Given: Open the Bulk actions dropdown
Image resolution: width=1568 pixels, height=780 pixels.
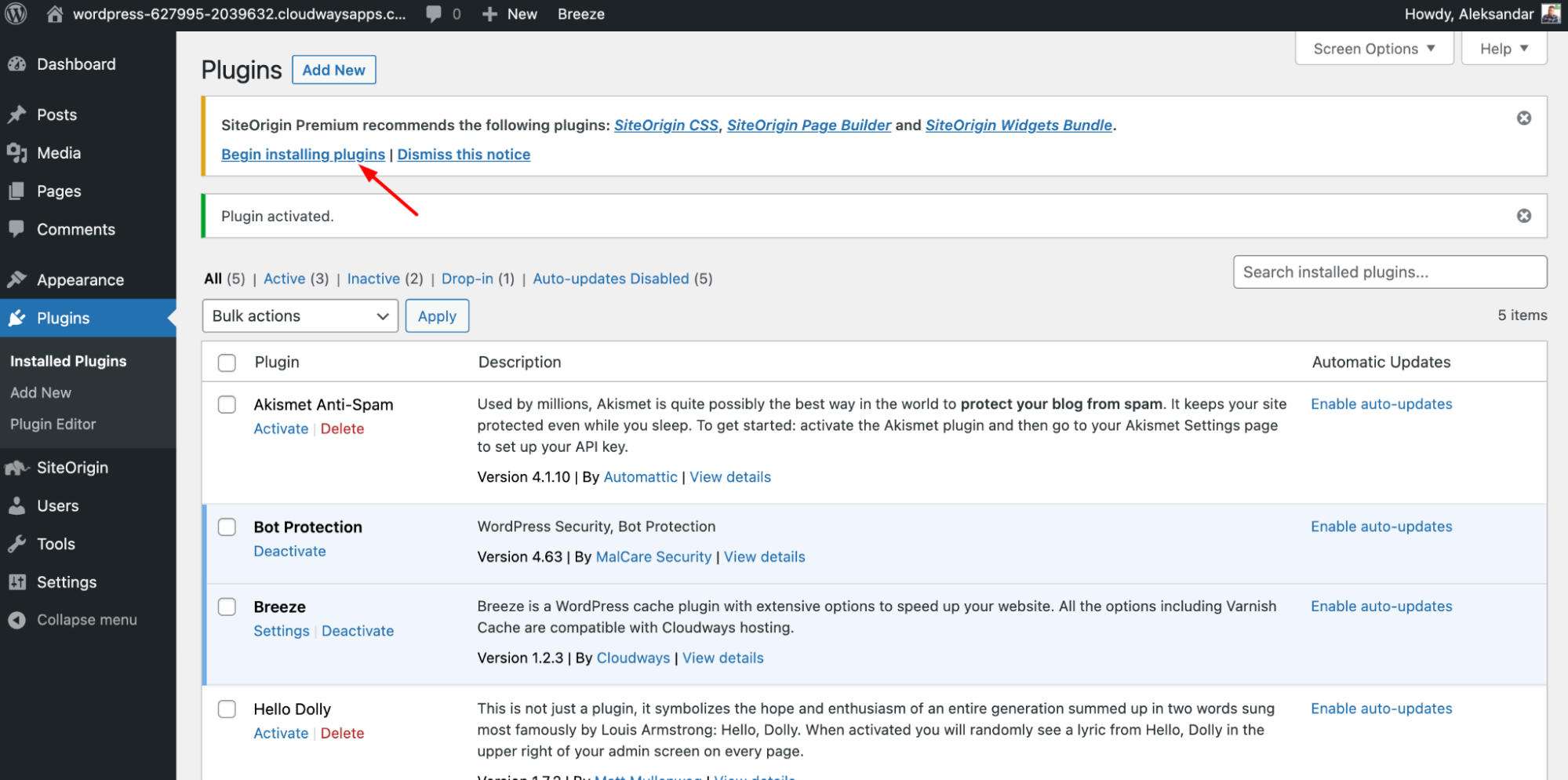Looking at the screenshot, I should coord(300,315).
